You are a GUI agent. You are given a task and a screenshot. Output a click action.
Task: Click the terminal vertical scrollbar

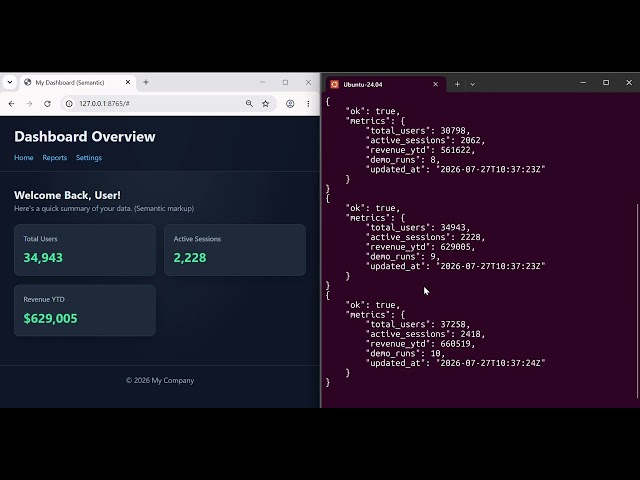[637, 301]
